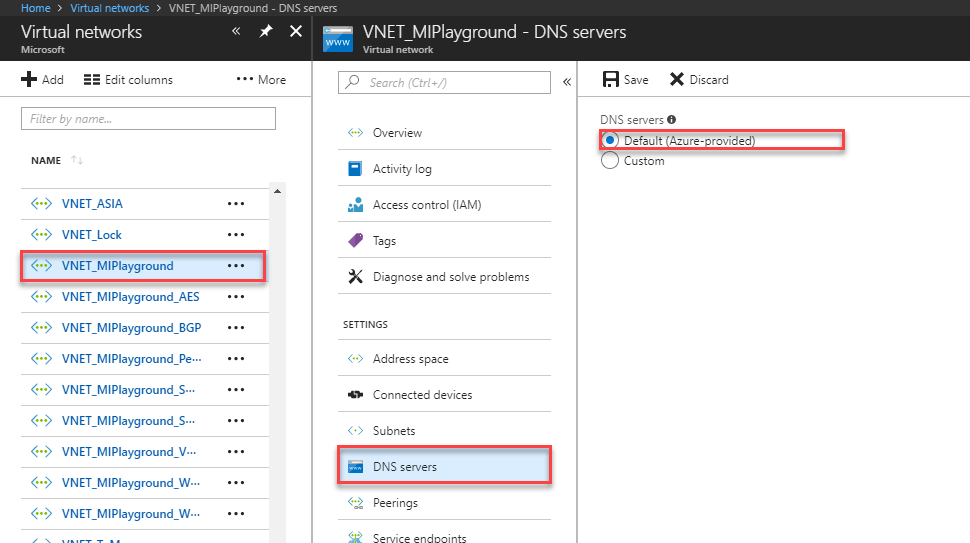The image size is (970, 543).
Task: Open the VNET_ASIA network
Action: tap(92, 203)
